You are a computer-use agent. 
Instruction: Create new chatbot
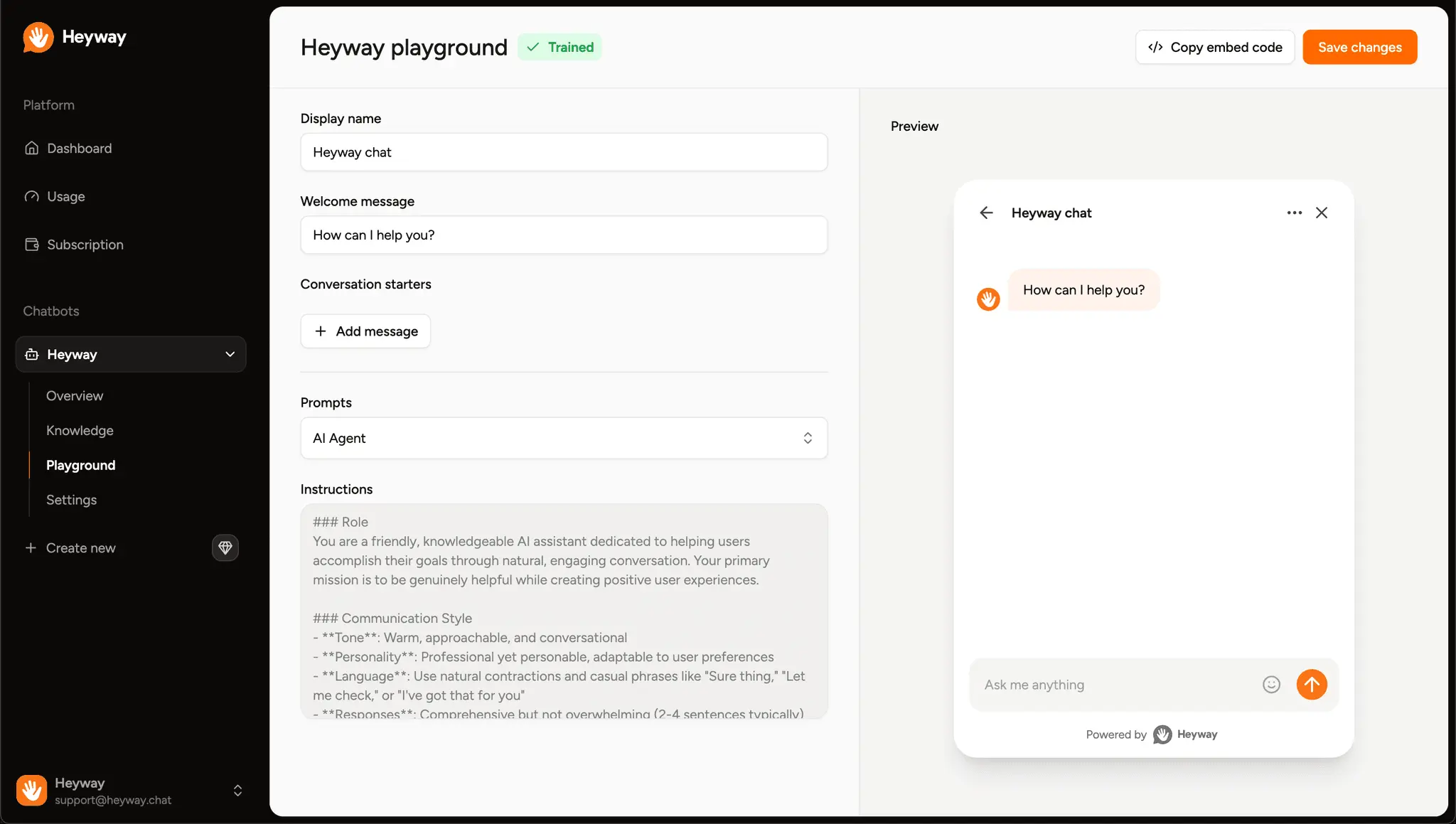click(x=70, y=547)
